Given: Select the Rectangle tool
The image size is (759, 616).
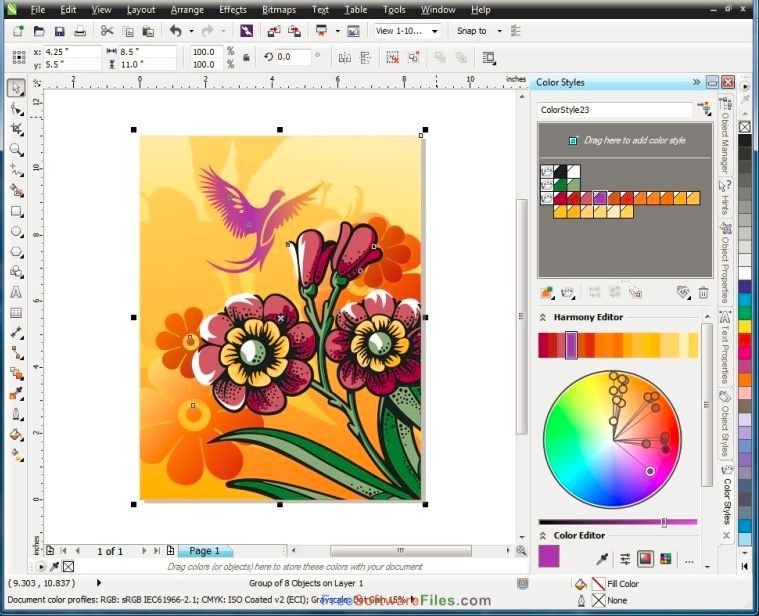Looking at the screenshot, I should [x=16, y=211].
